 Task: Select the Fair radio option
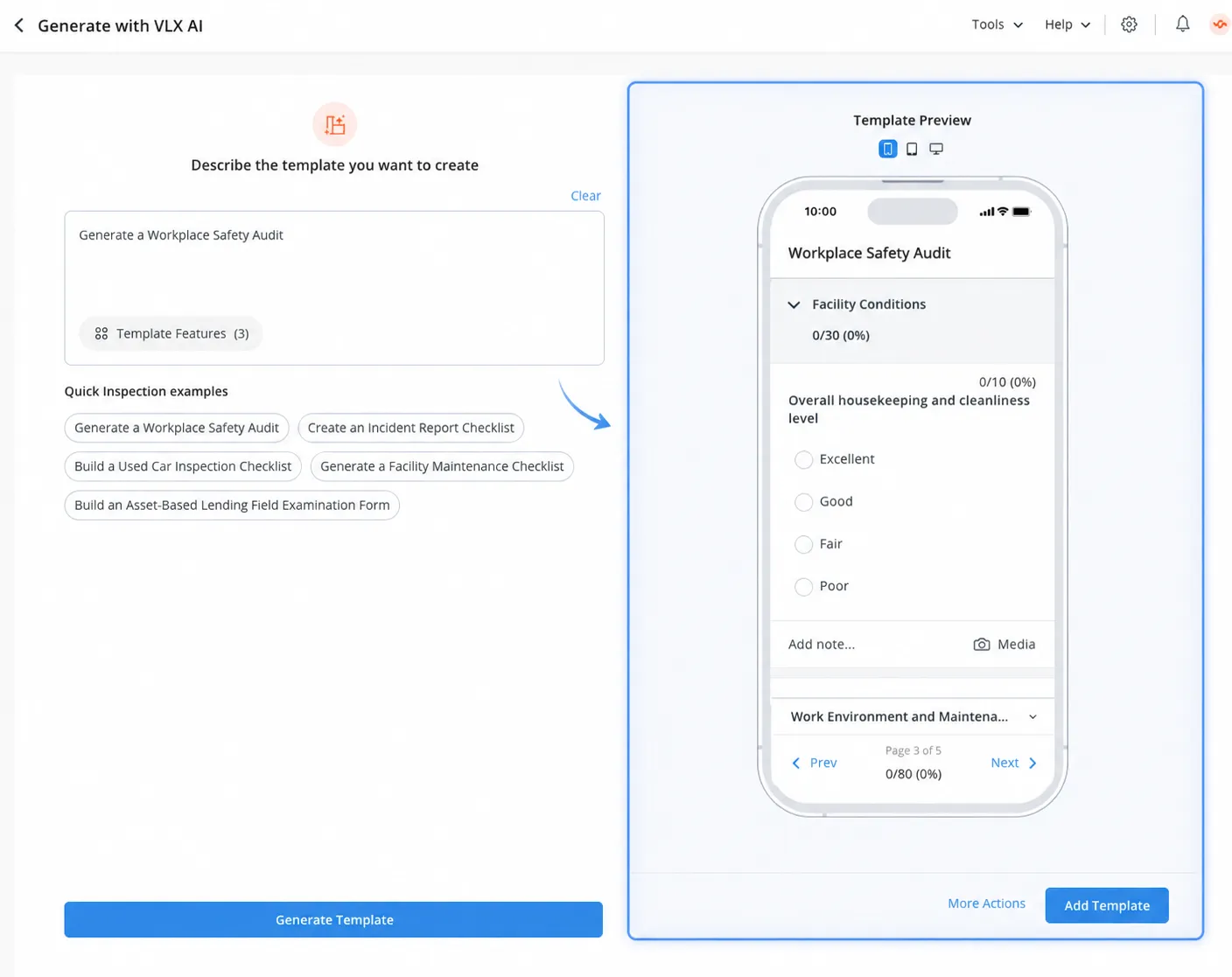coord(803,544)
